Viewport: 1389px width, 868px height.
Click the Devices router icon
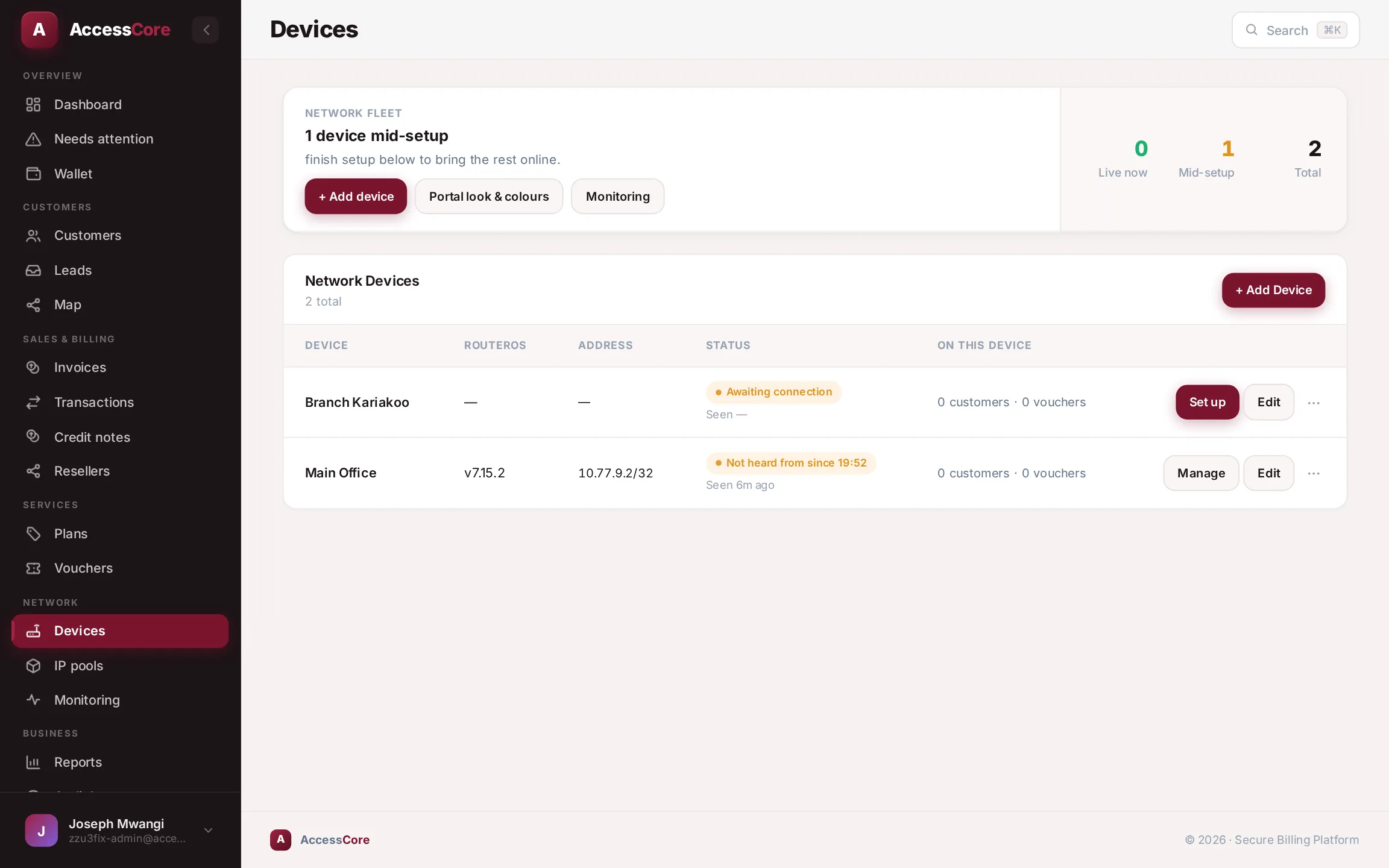pos(33,631)
